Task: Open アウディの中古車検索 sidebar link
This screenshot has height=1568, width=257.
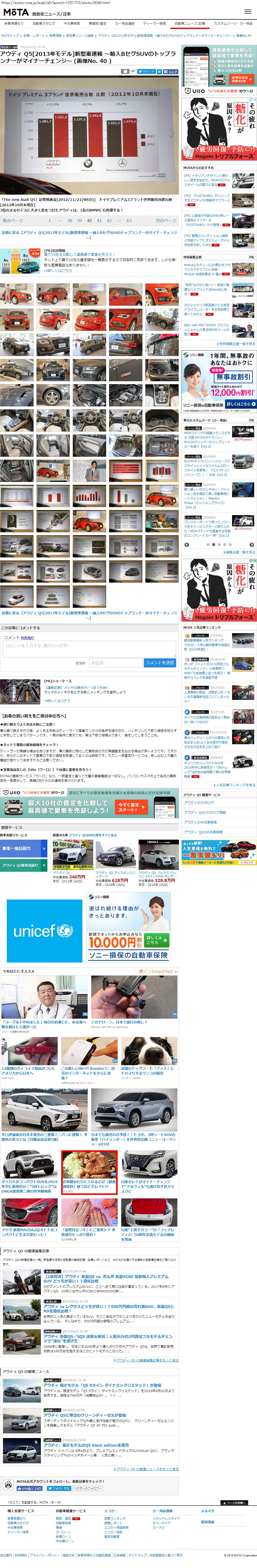Action: [200, 822]
